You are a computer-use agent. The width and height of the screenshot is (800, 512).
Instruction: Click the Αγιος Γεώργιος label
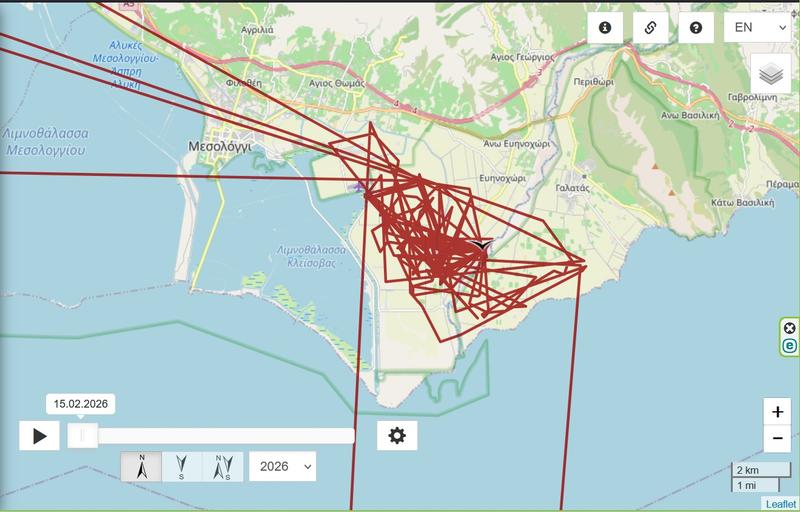pyautogui.click(x=522, y=57)
